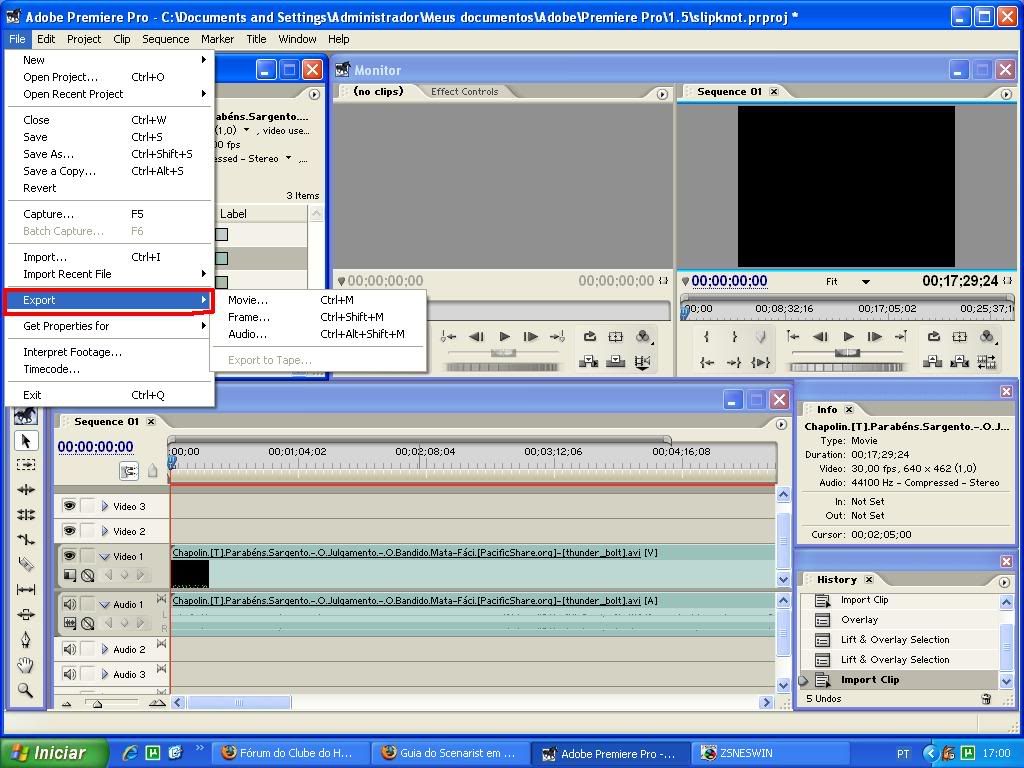Image resolution: width=1024 pixels, height=768 pixels.
Task: Open Output settings in program monitor
Action: 987,336
